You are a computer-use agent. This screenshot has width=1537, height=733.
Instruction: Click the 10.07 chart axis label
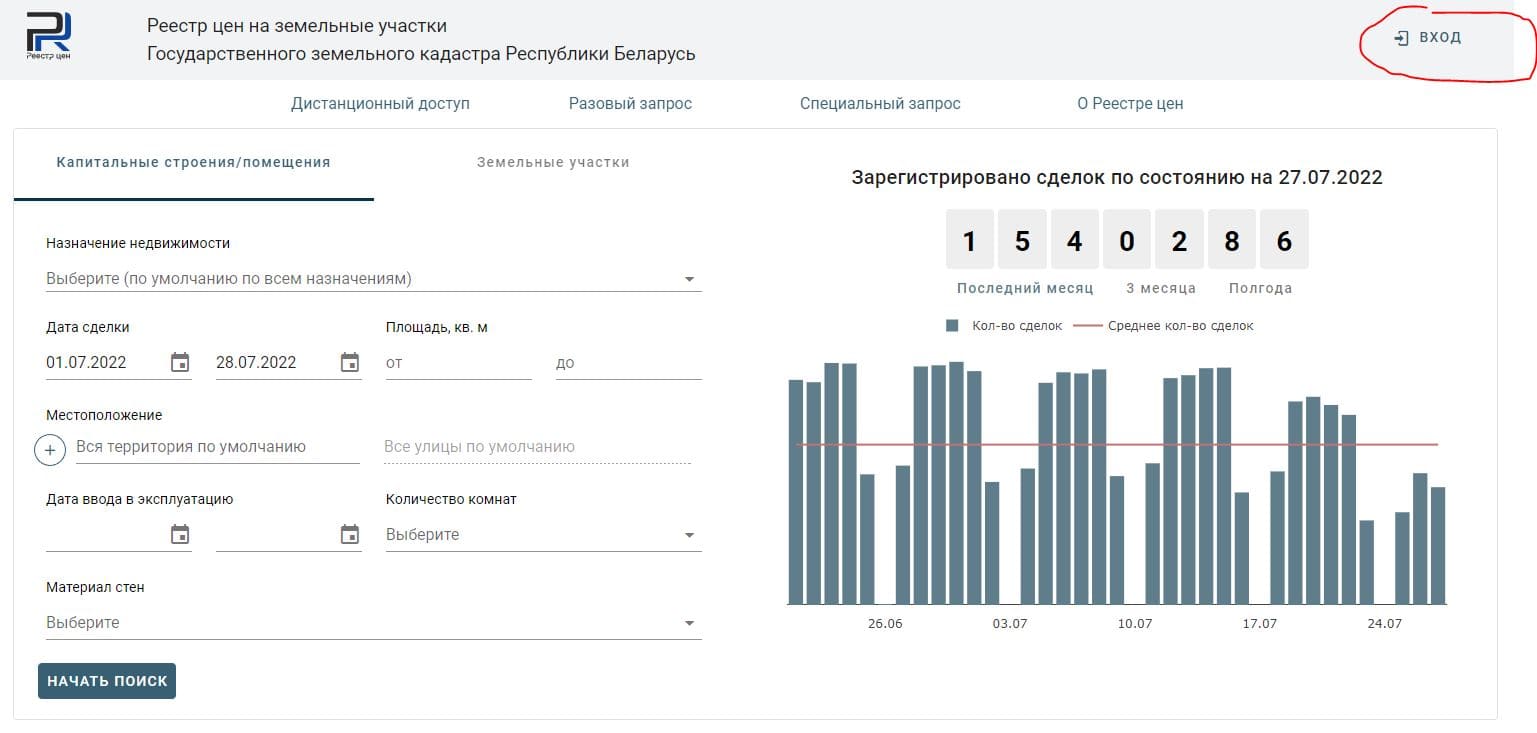[x=1135, y=624]
